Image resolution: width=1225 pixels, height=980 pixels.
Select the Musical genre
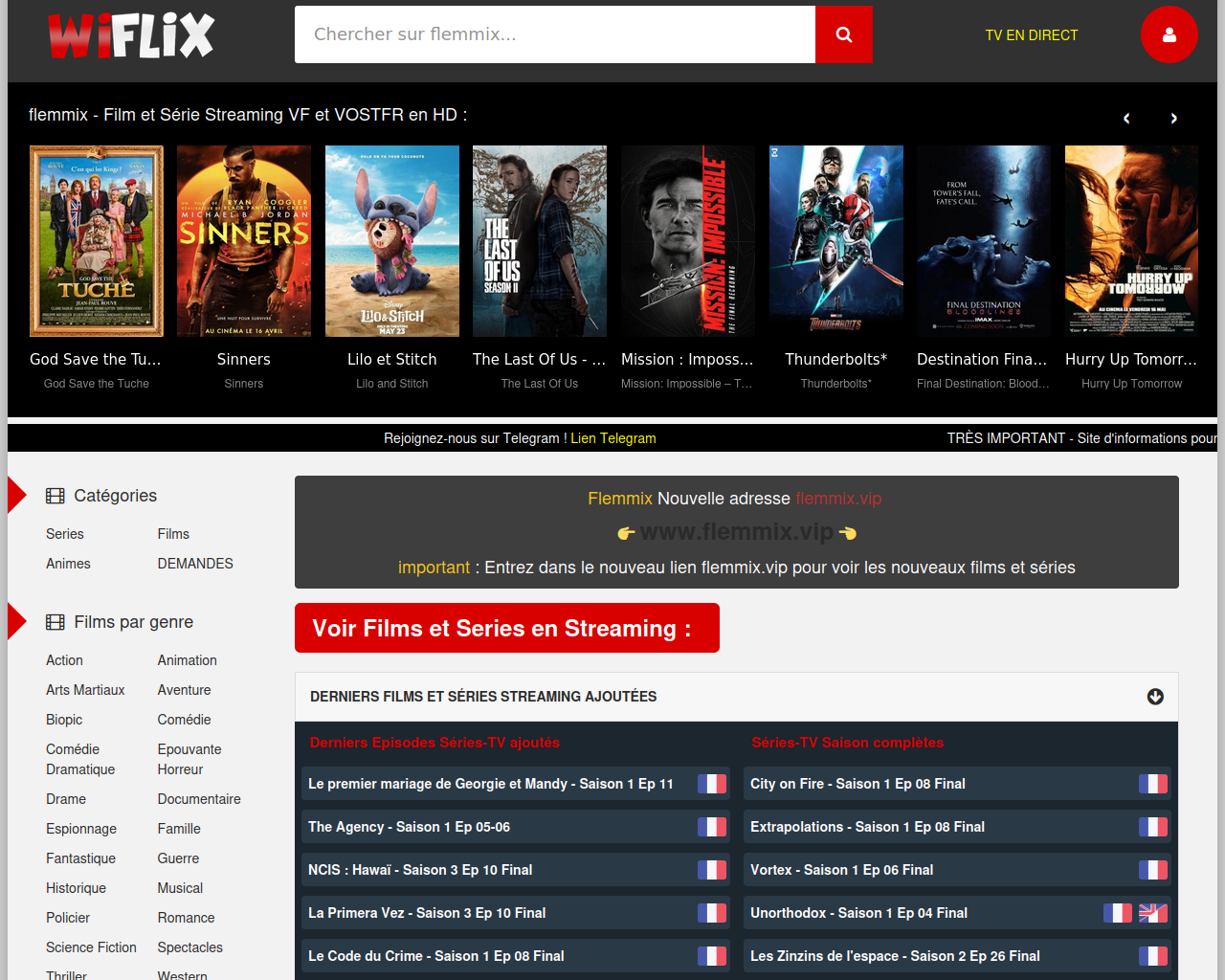(180, 888)
